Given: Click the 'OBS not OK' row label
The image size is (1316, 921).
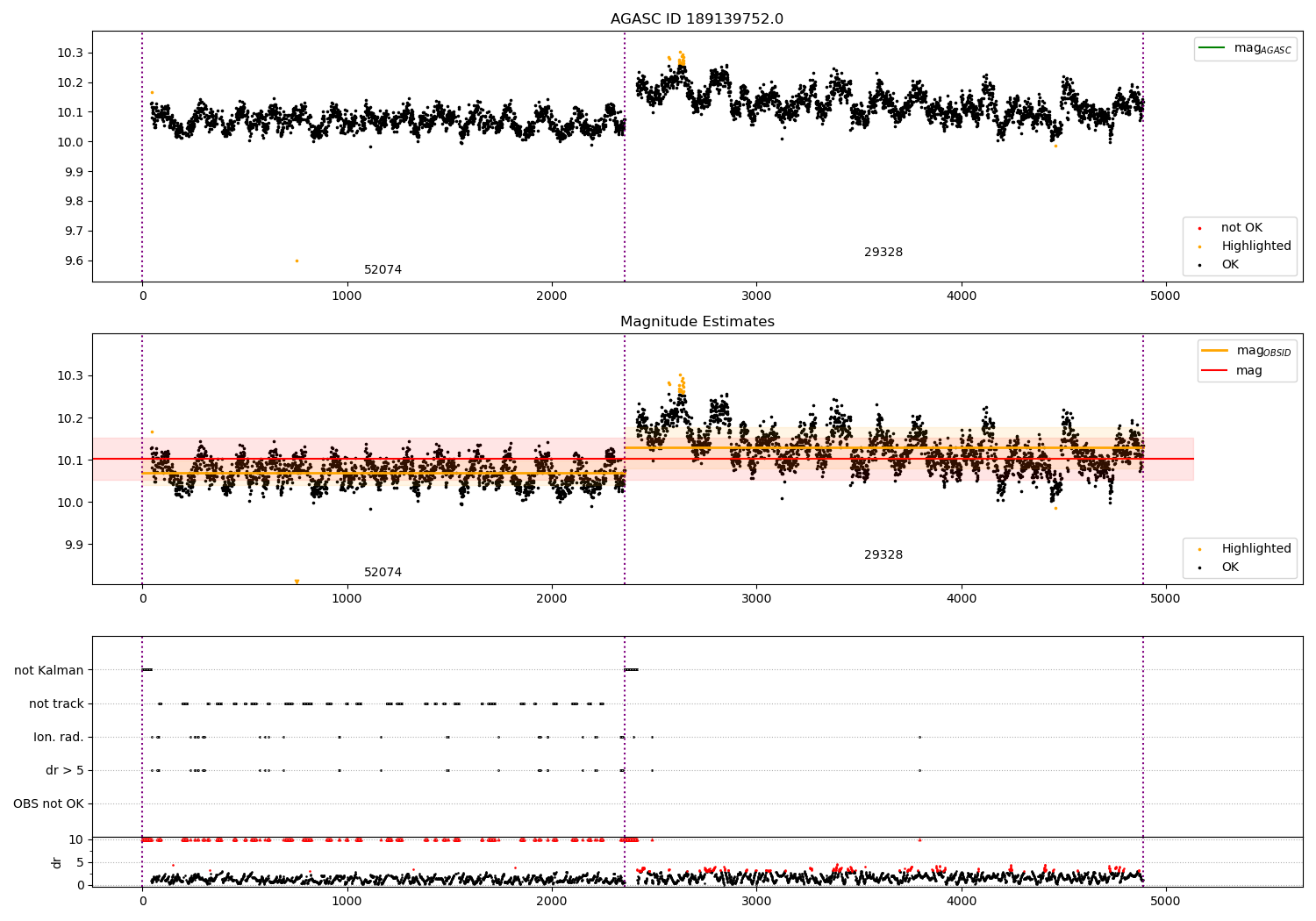Looking at the screenshot, I should [49, 804].
